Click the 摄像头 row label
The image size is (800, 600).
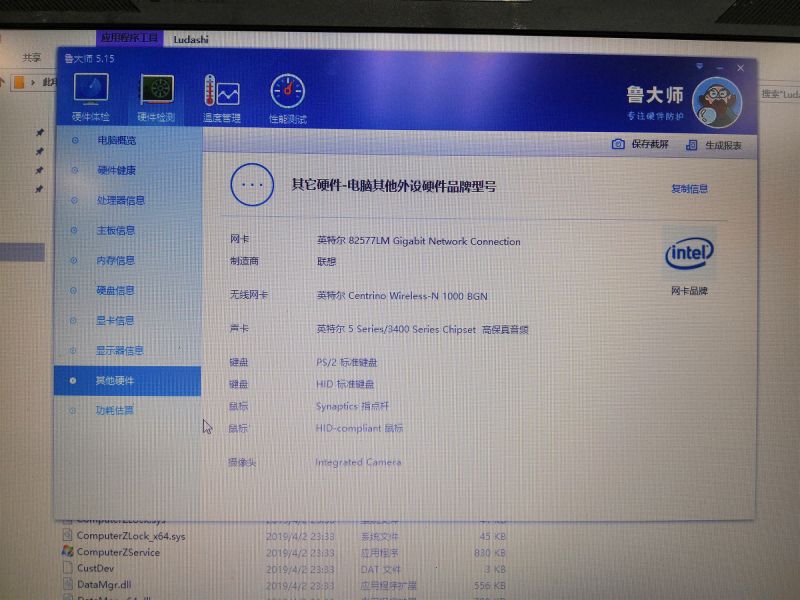click(x=242, y=462)
